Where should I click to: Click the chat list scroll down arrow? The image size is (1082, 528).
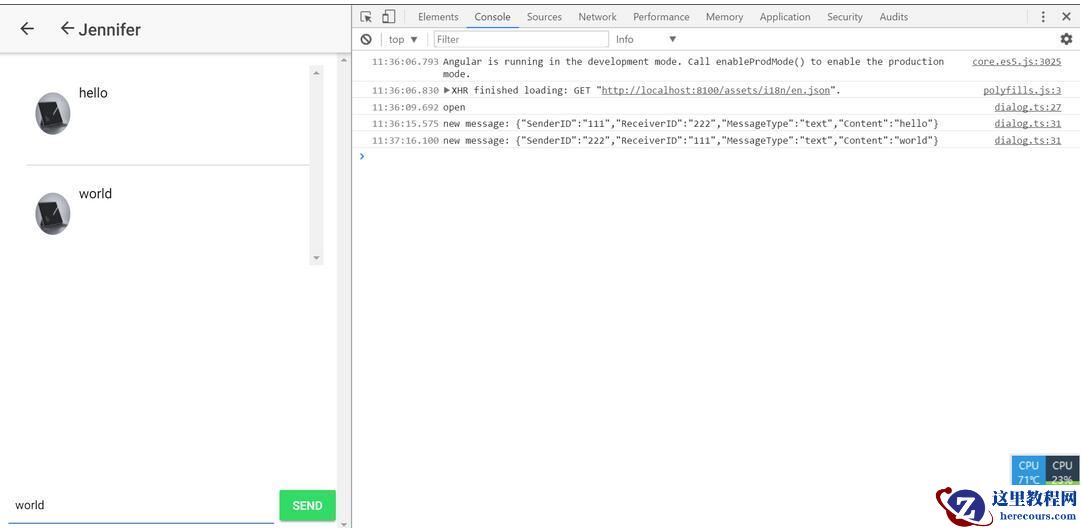317,258
